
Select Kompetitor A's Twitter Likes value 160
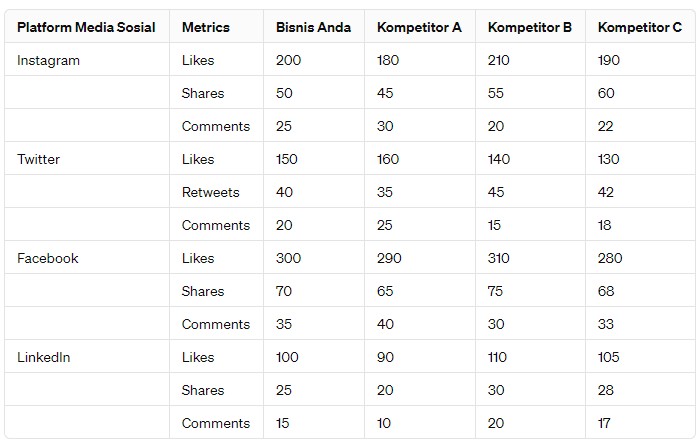pyautogui.click(x=388, y=159)
